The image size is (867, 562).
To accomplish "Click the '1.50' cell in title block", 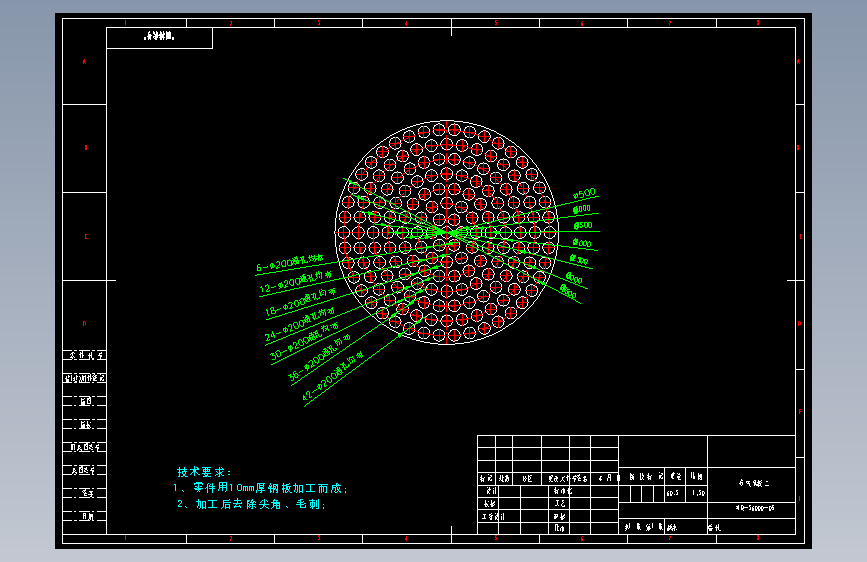I will point(698,493).
